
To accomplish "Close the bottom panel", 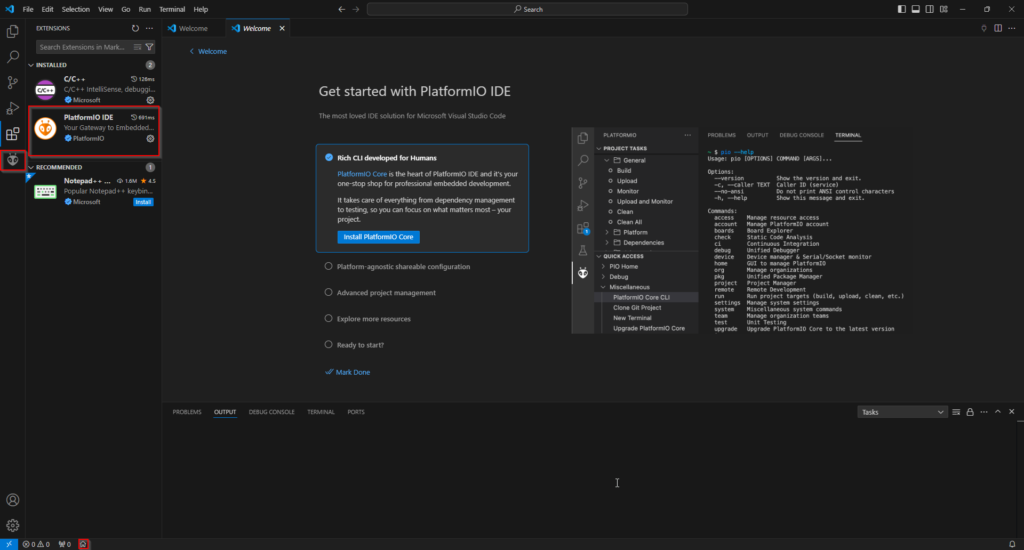I will pos(1012,412).
